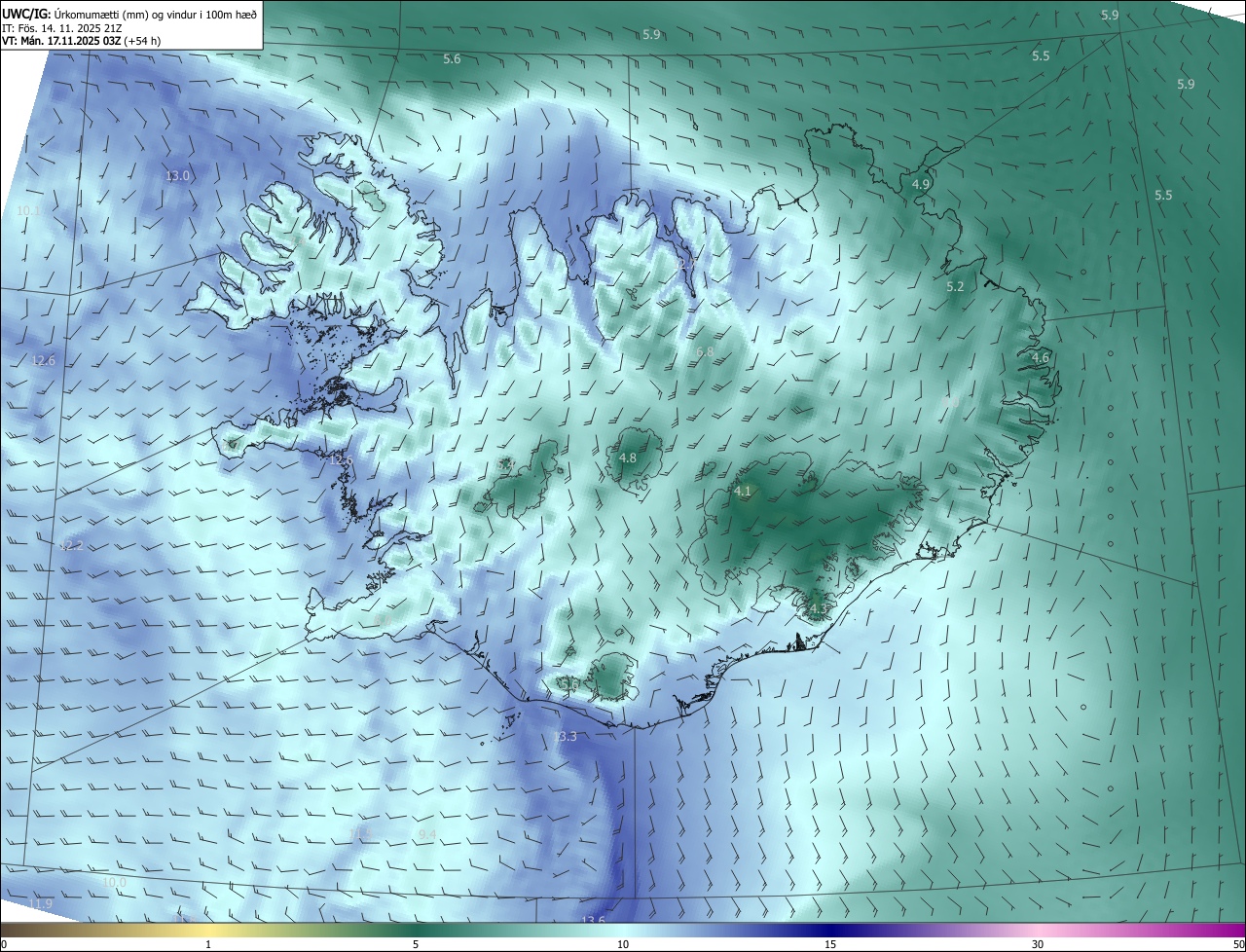
Task: Click the 4.3 value label on the map
Action: click(x=818, y=609)
